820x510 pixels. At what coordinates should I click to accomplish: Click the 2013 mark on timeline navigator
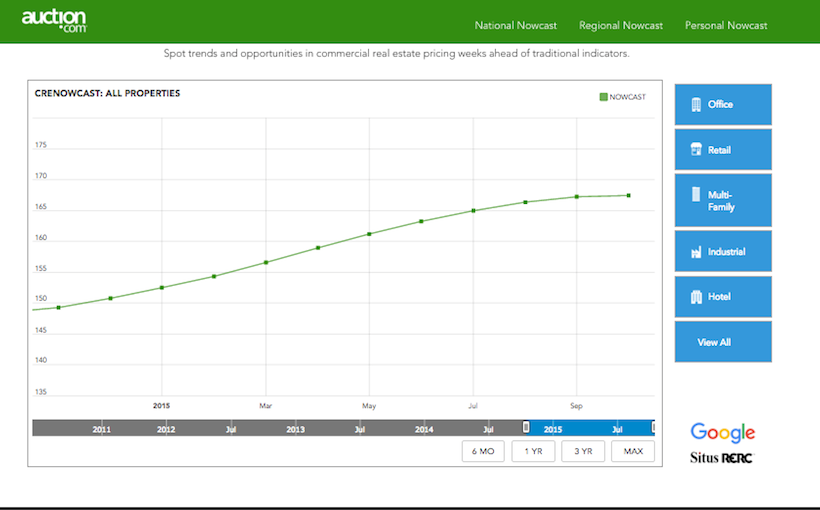click(295, 429)
